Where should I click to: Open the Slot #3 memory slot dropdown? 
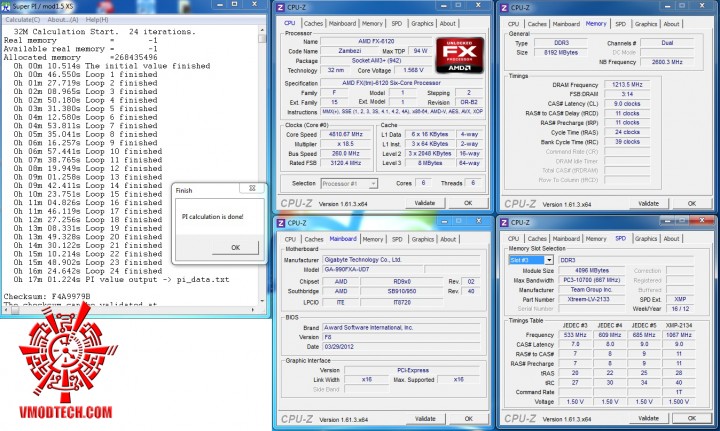(x=531, y=260)
